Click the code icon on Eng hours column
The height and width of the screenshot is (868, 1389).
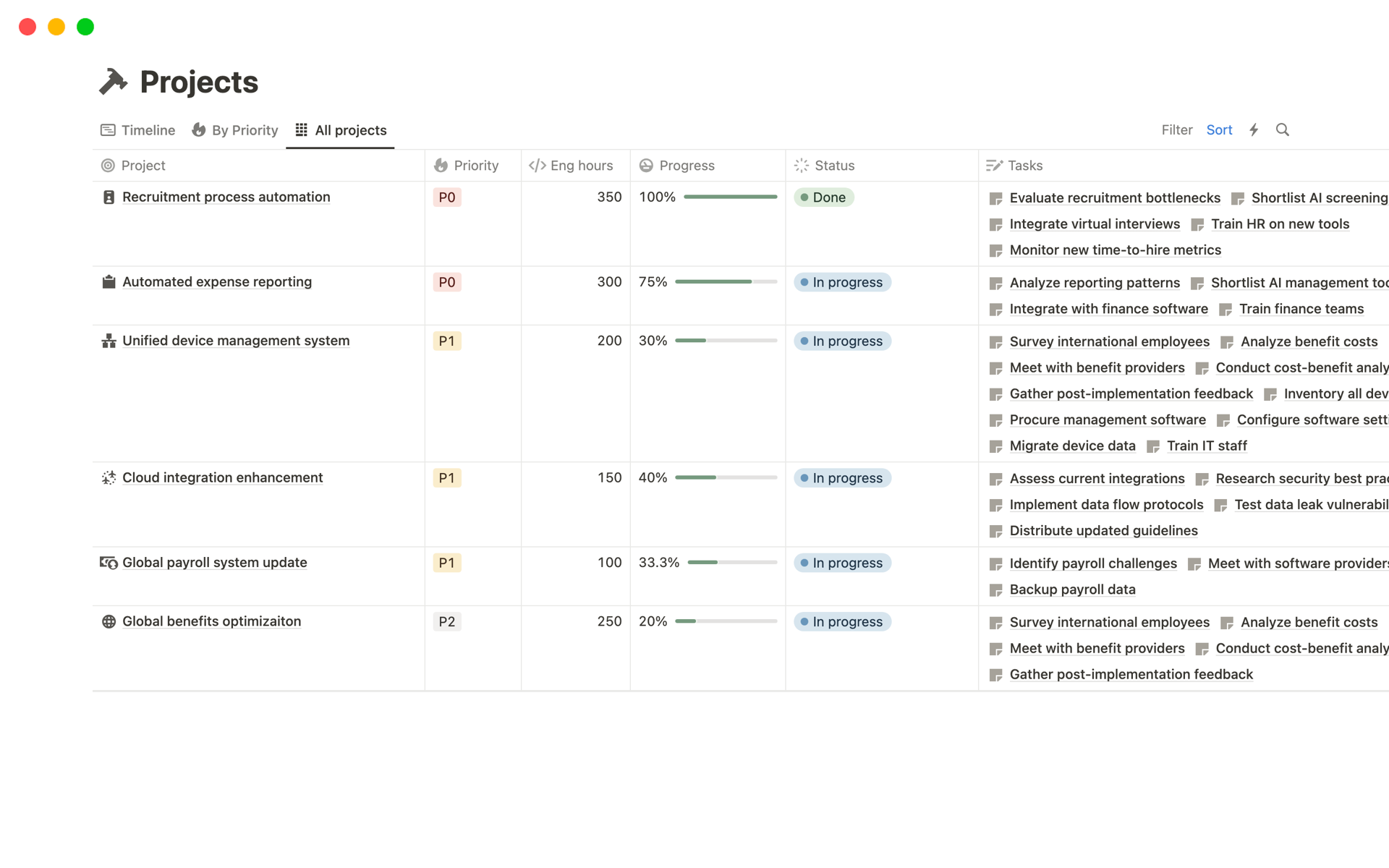point(537,165)
